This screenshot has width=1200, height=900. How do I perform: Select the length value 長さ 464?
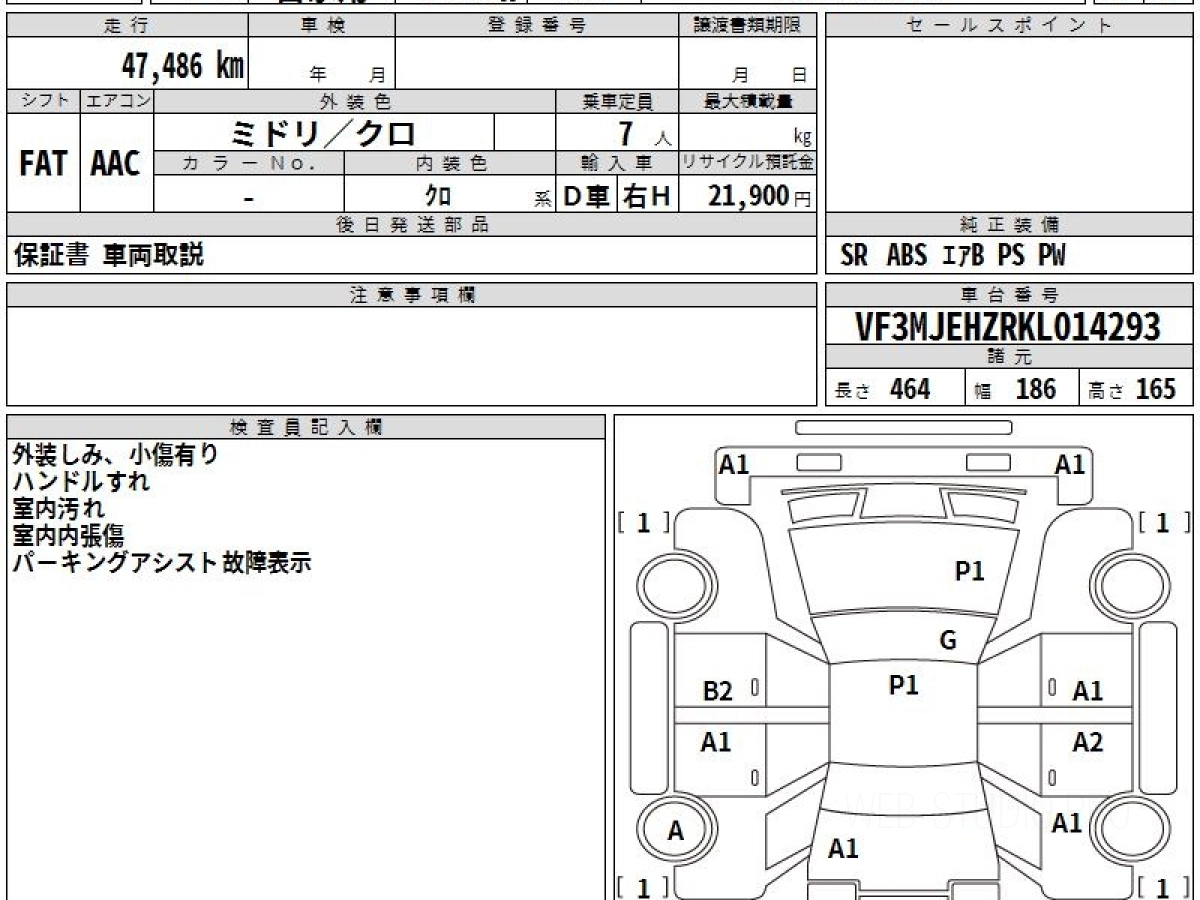pos(882,389)
